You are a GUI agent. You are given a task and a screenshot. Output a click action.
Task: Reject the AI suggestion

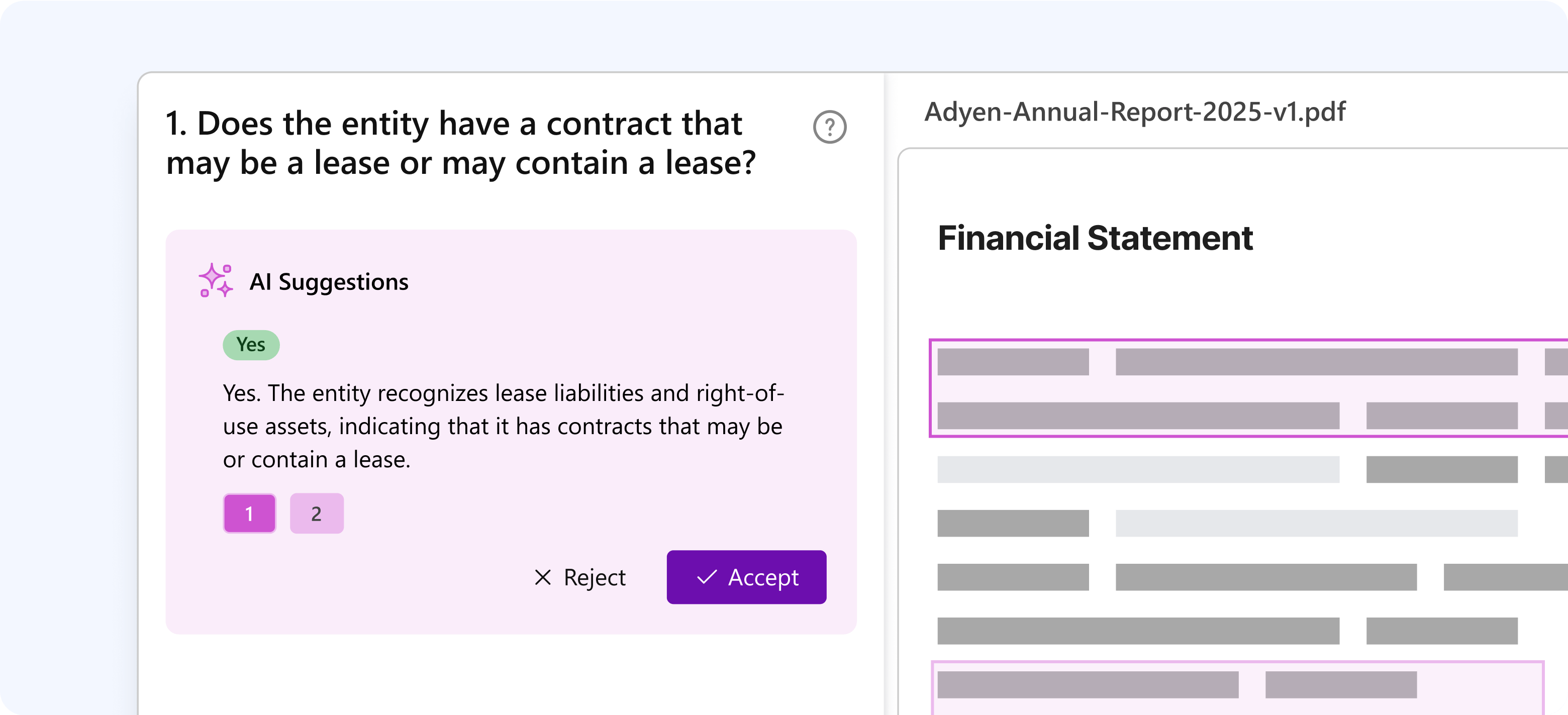click(x=580, y=577)
